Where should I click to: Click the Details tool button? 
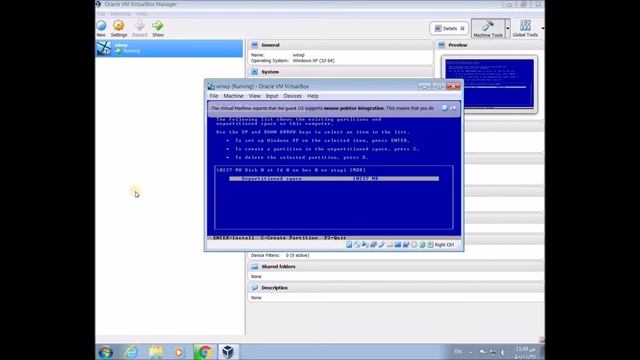pos(449,28)
